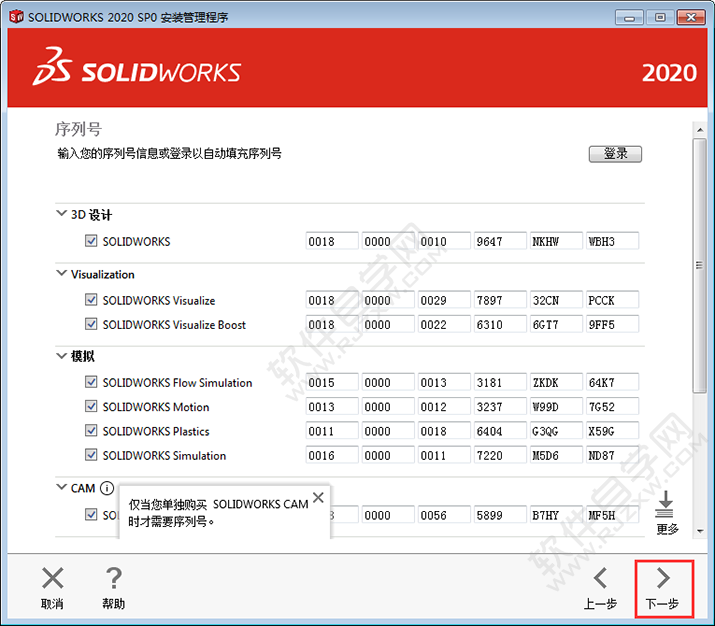Click the first serial field for SOLIDWORKS Motion
The image size is (715, 626).
(x=332, y=407)
